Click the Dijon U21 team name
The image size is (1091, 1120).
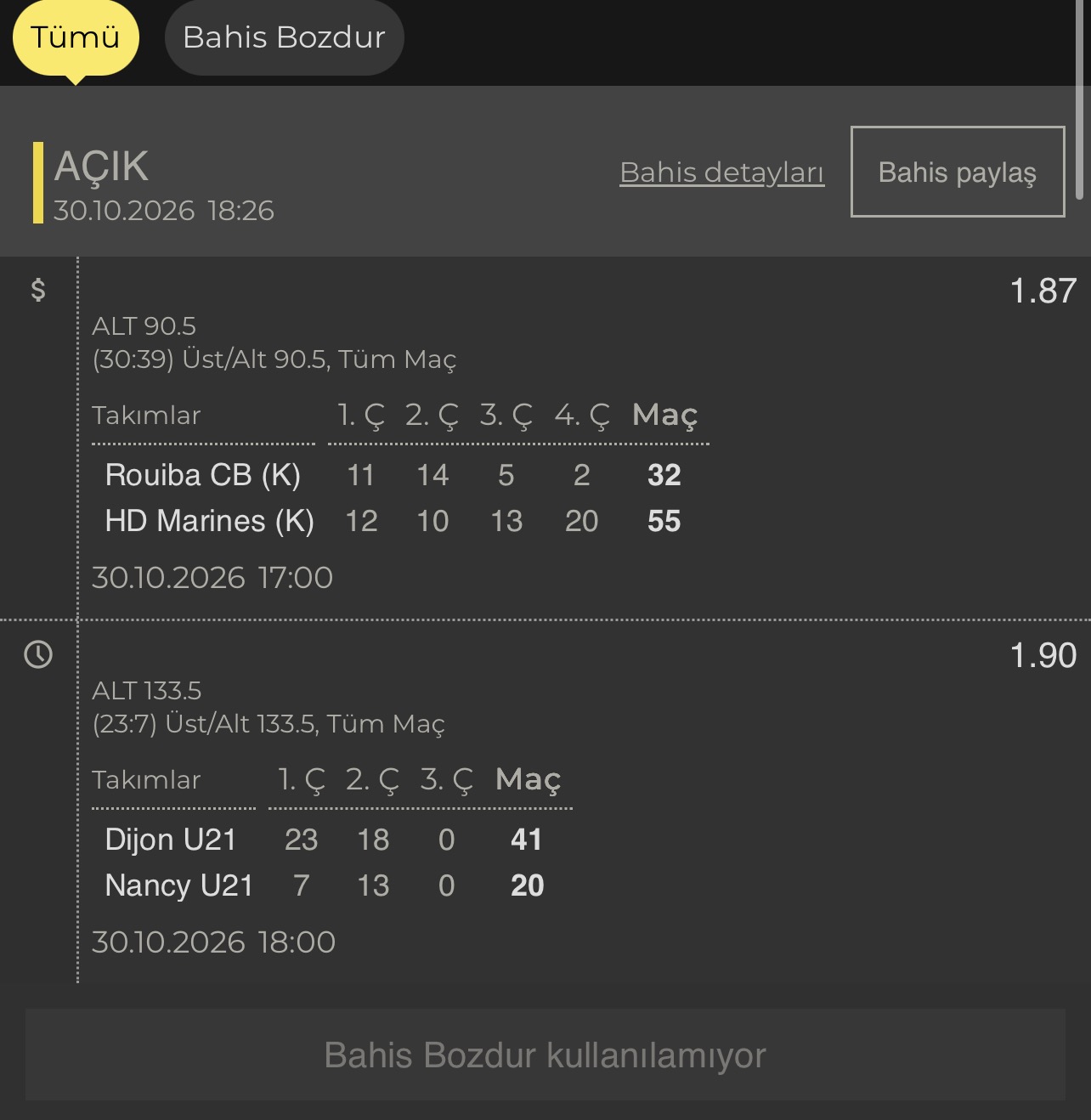pyautogui.click(x=170, y=840)
